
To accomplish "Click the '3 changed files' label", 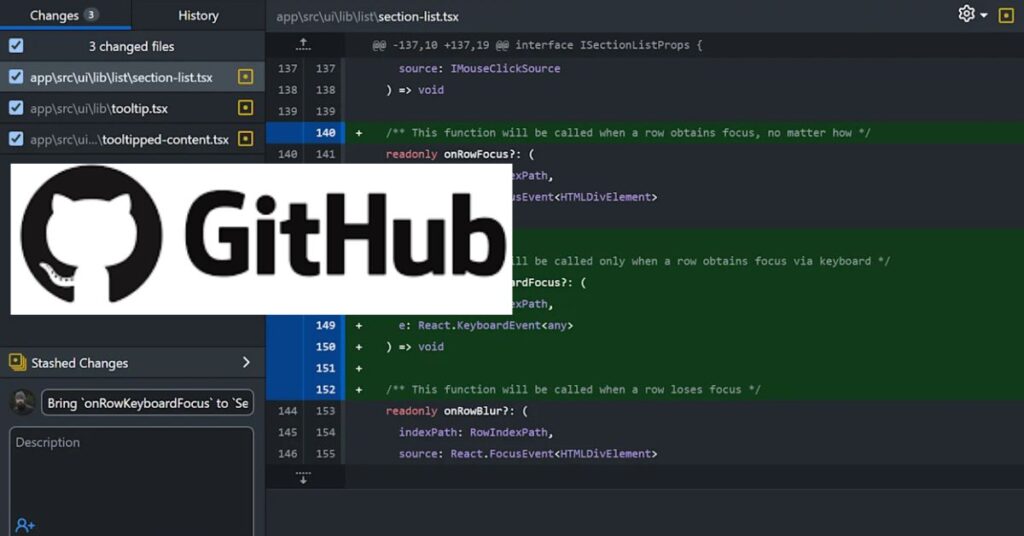I will [x=131, y=46].
